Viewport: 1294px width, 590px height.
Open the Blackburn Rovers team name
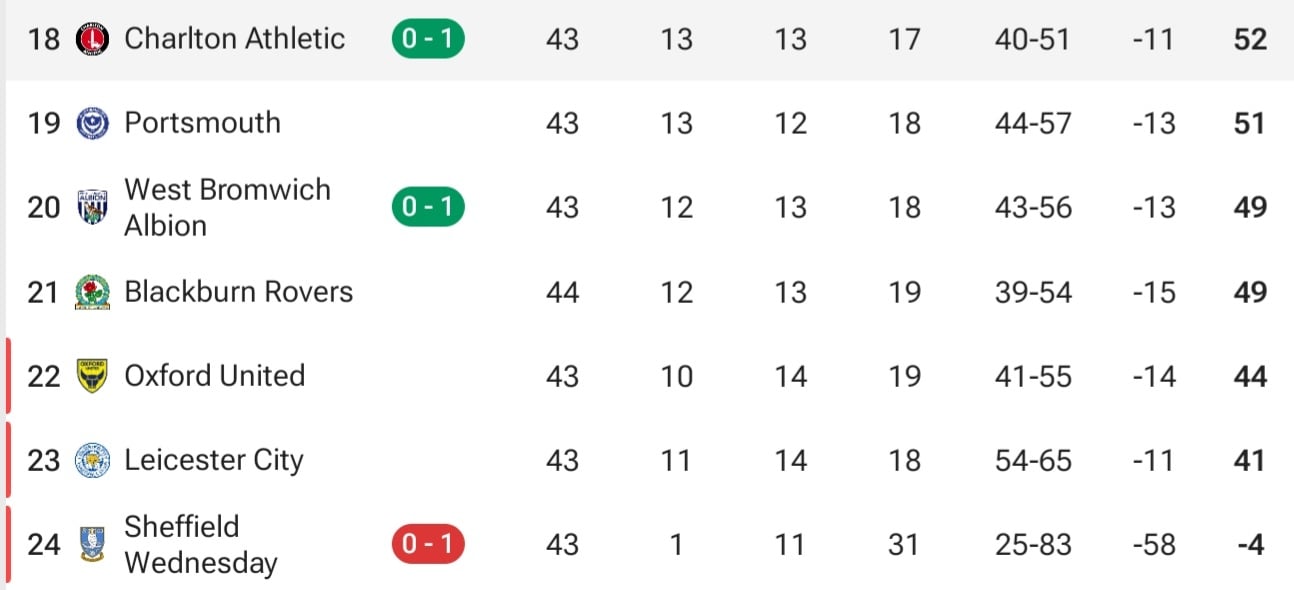pos(239,292)
